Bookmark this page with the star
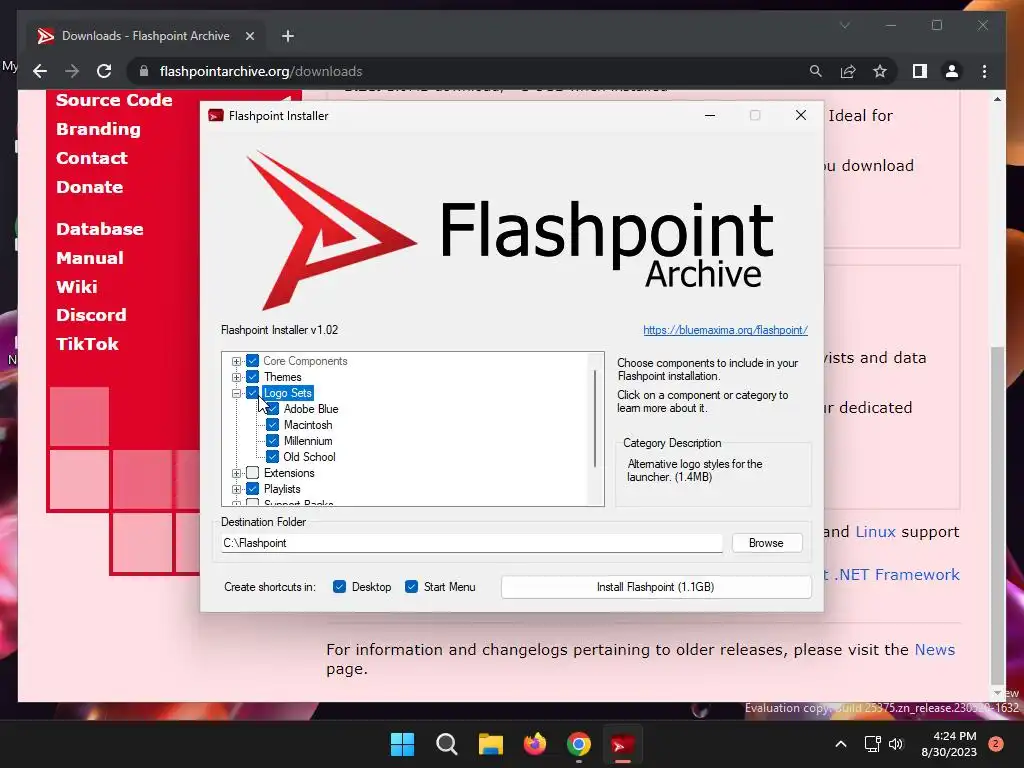Image resolution: width=1024 pixels, height=768 pixels. click(x=880, y=71)
